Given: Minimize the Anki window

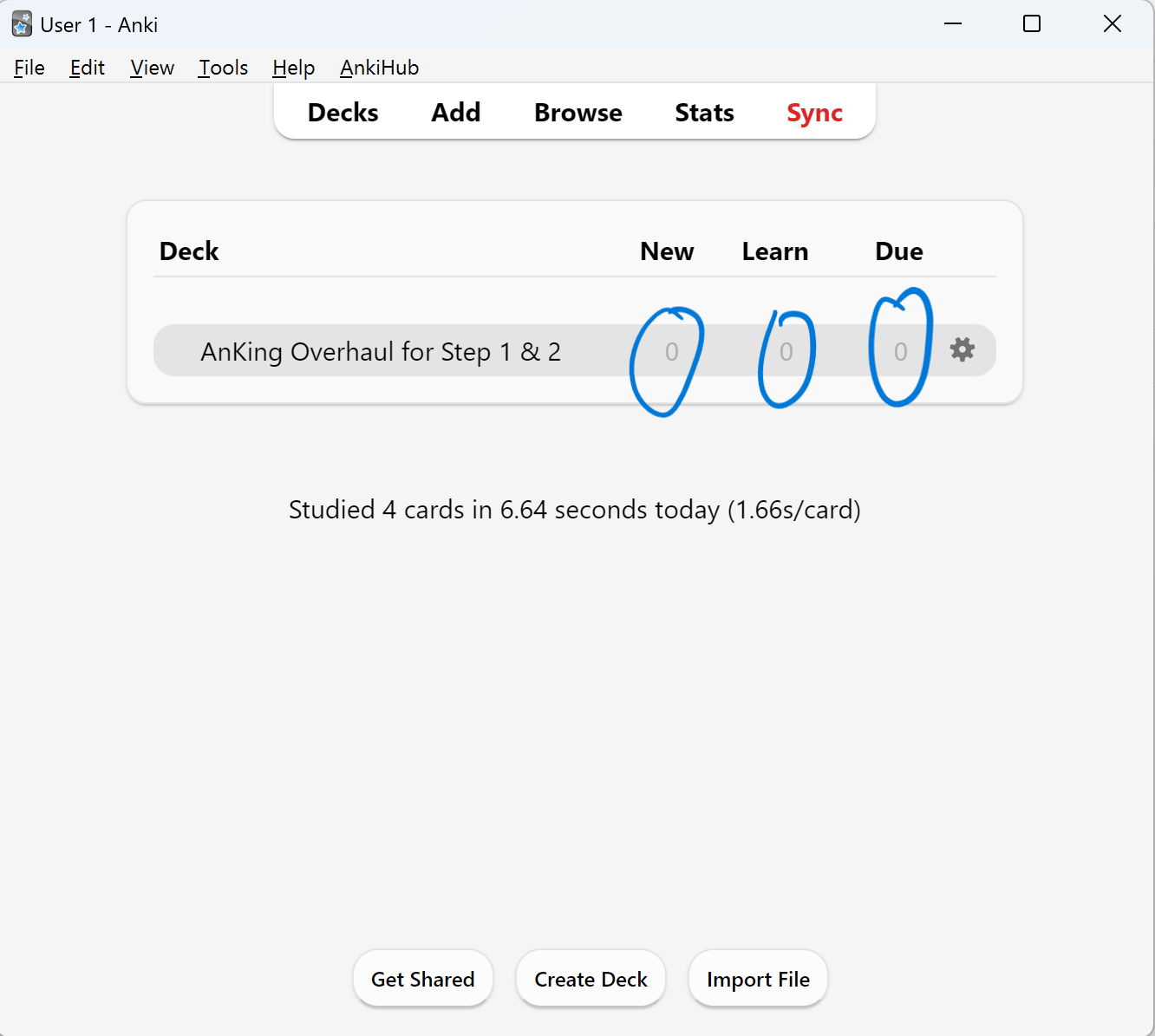Looking at the screenshot, I should (x=953, y=24).
